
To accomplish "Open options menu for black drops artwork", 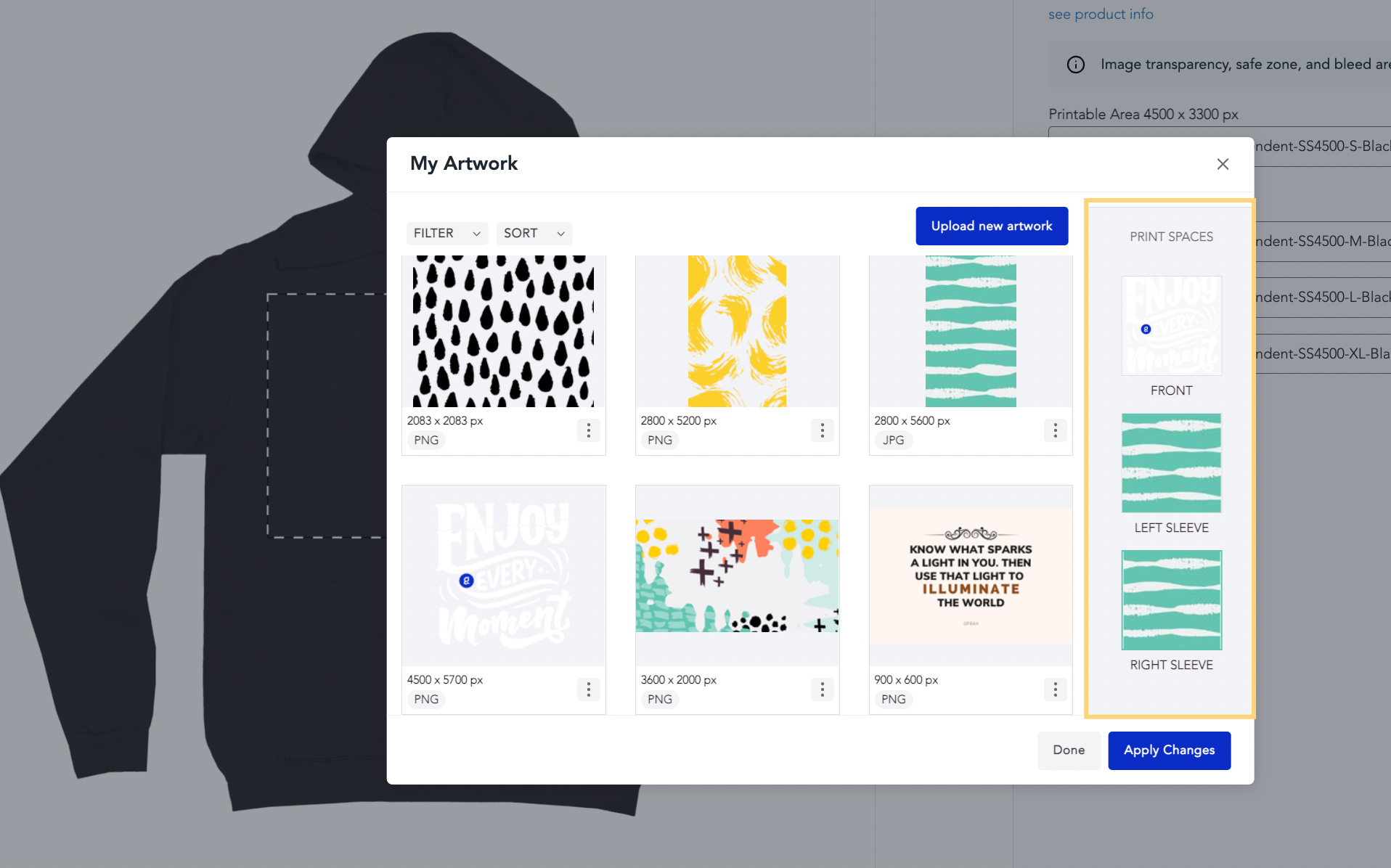I will pyautogui.click(x=588, y=430).
